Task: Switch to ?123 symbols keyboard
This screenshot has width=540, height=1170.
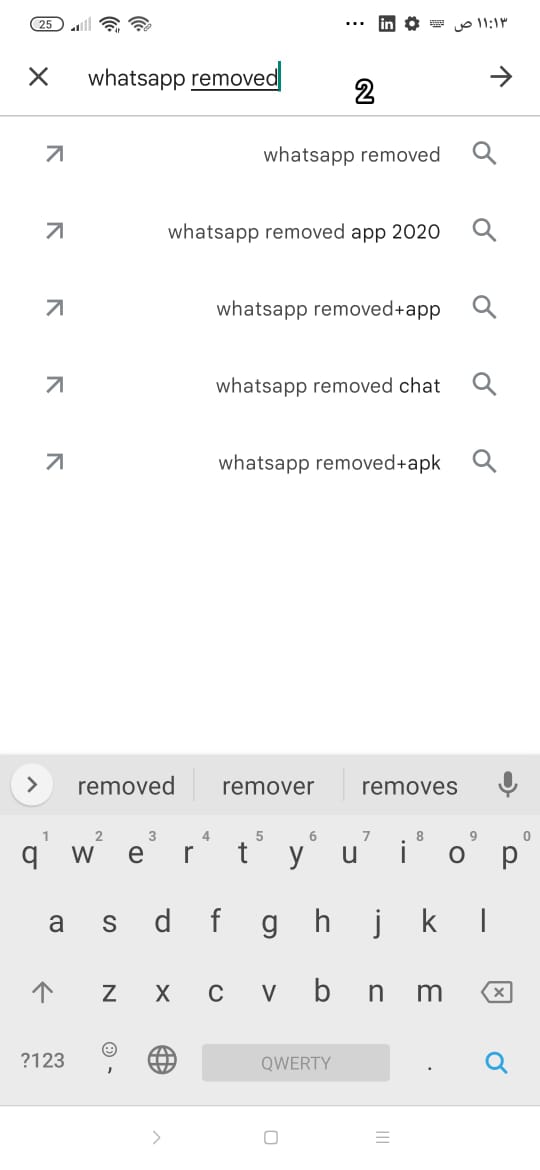Action: coord(43,1060)
